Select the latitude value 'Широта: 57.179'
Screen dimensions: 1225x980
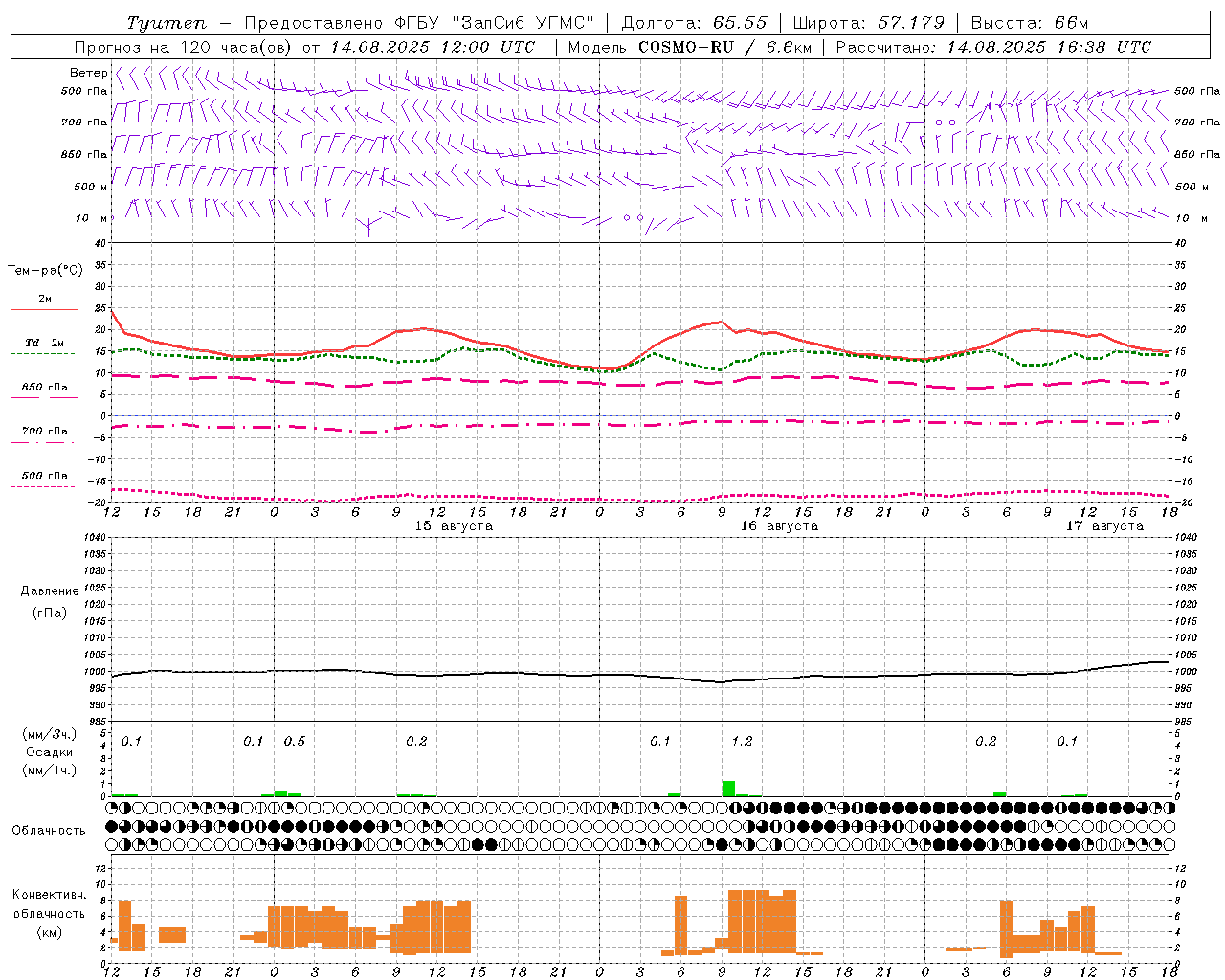[x=868, y=23]
